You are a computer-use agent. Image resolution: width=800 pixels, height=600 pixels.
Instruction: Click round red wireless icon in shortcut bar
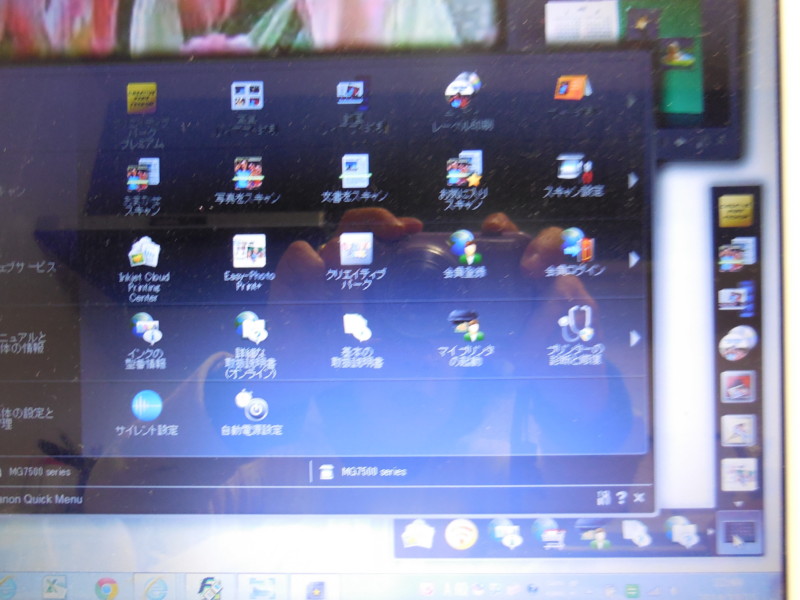coord(461,535)
